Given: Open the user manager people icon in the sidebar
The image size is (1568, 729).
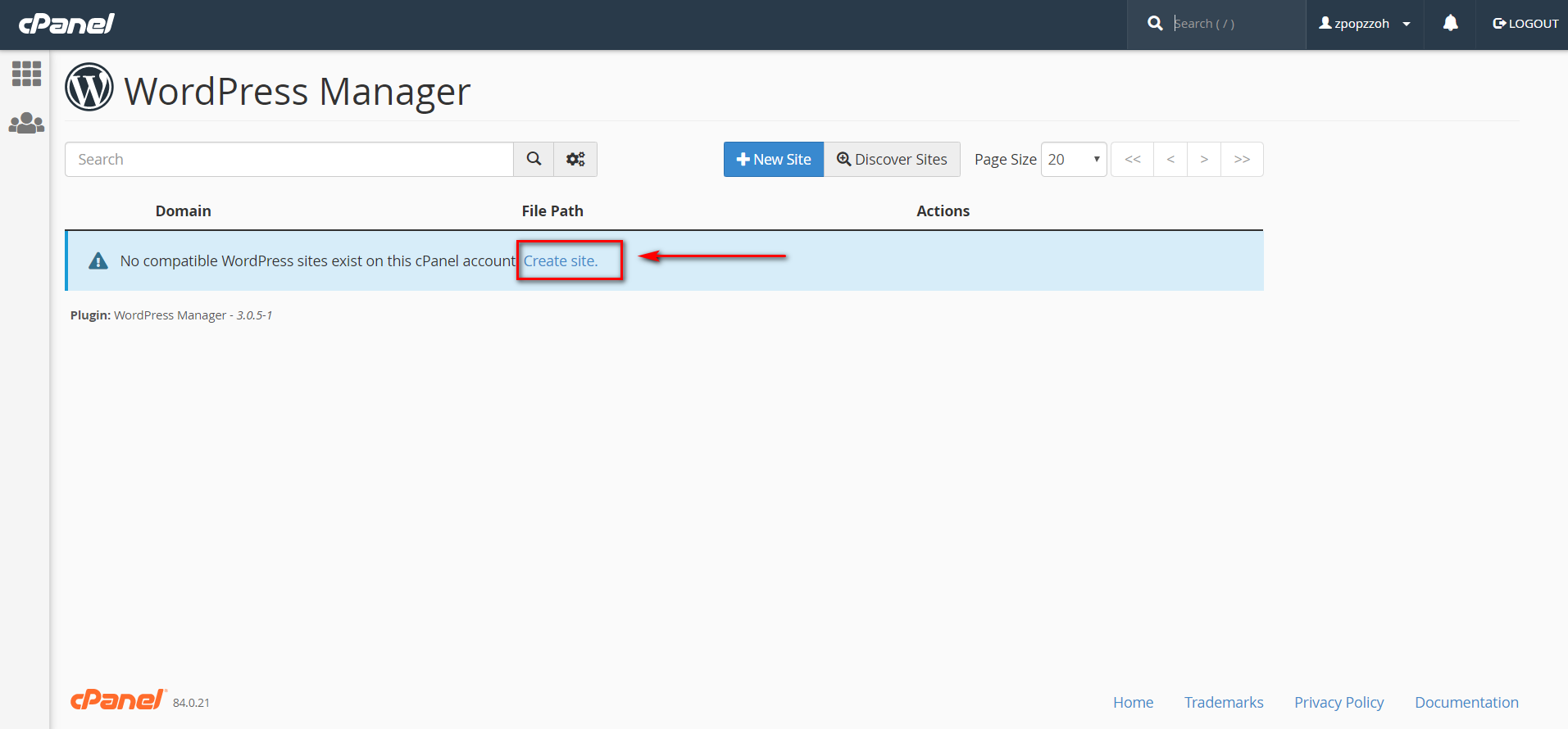Looking at the screenshot, I should pyautogui.click(x=26, y=123).
